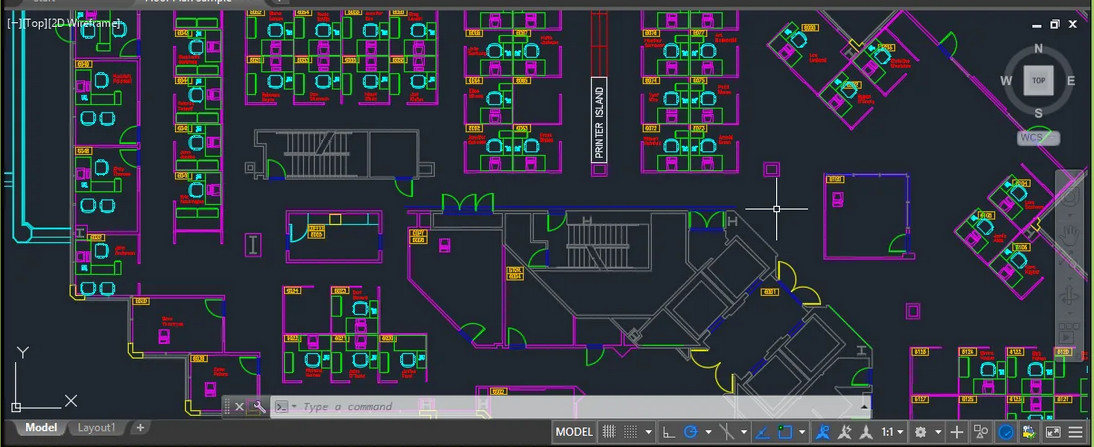Click the MODEL space button

coord(574,432)
